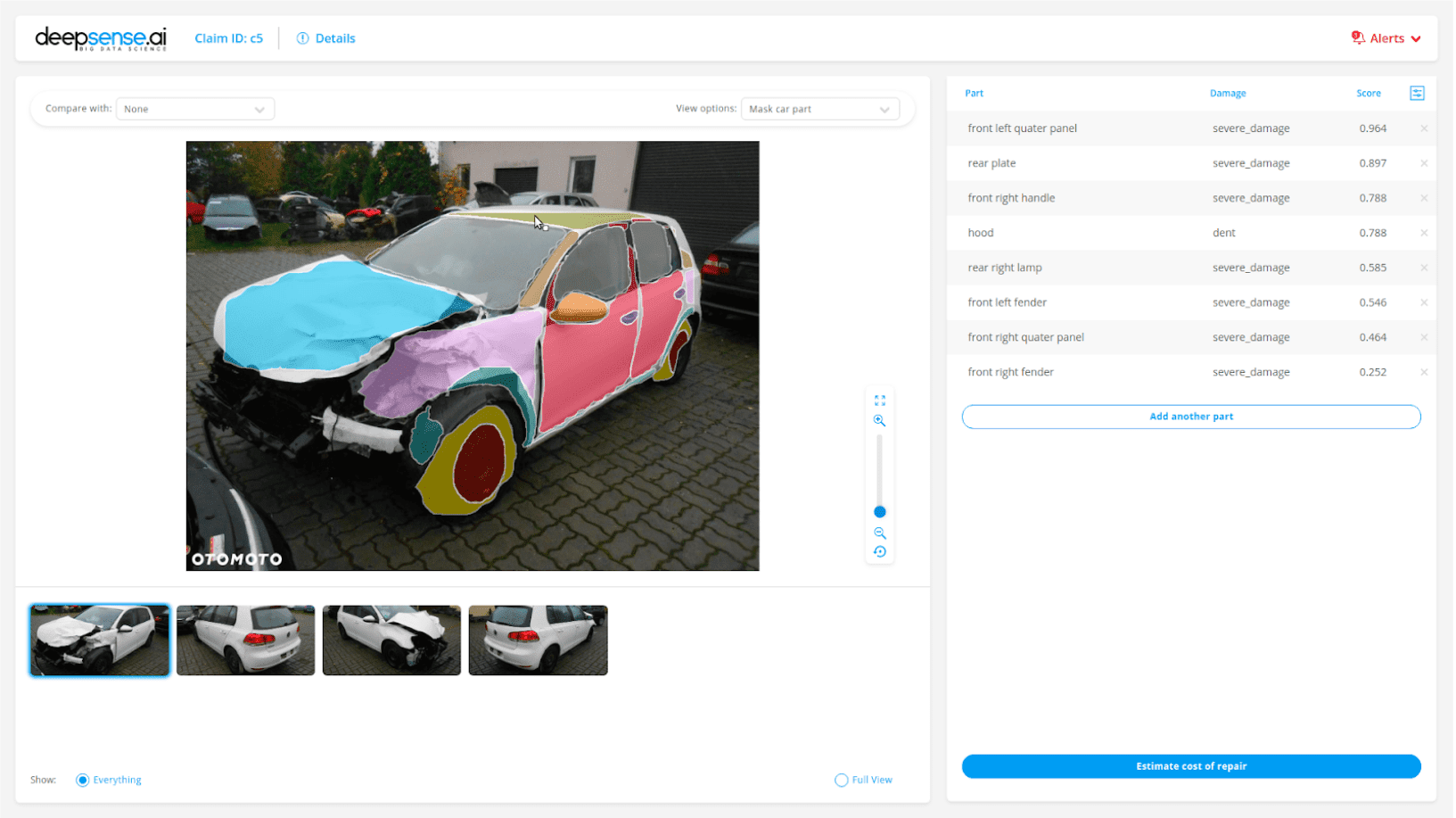Sort by the Score column header
Screen dimensions: 1456x818
[1368, 93]
